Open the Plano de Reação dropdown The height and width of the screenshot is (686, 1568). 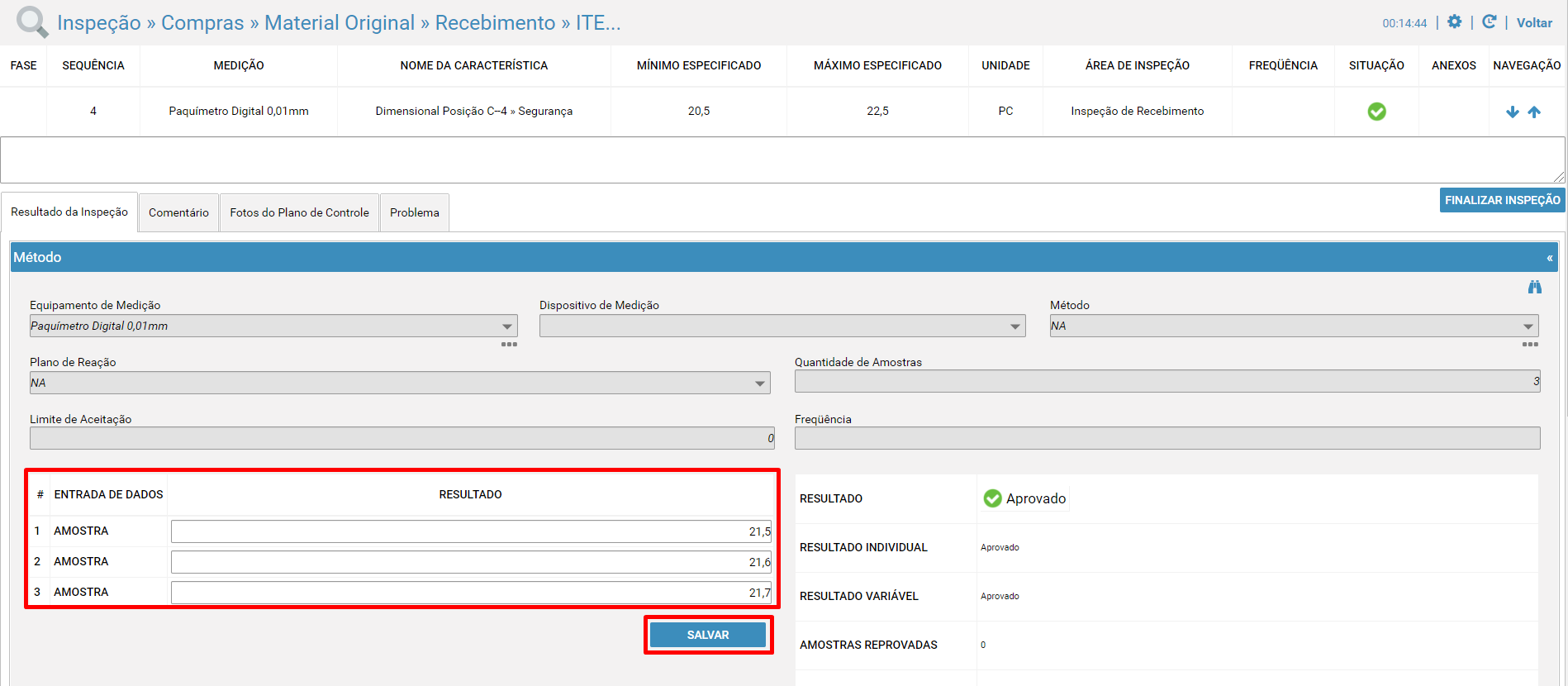(x=400, y=383)
